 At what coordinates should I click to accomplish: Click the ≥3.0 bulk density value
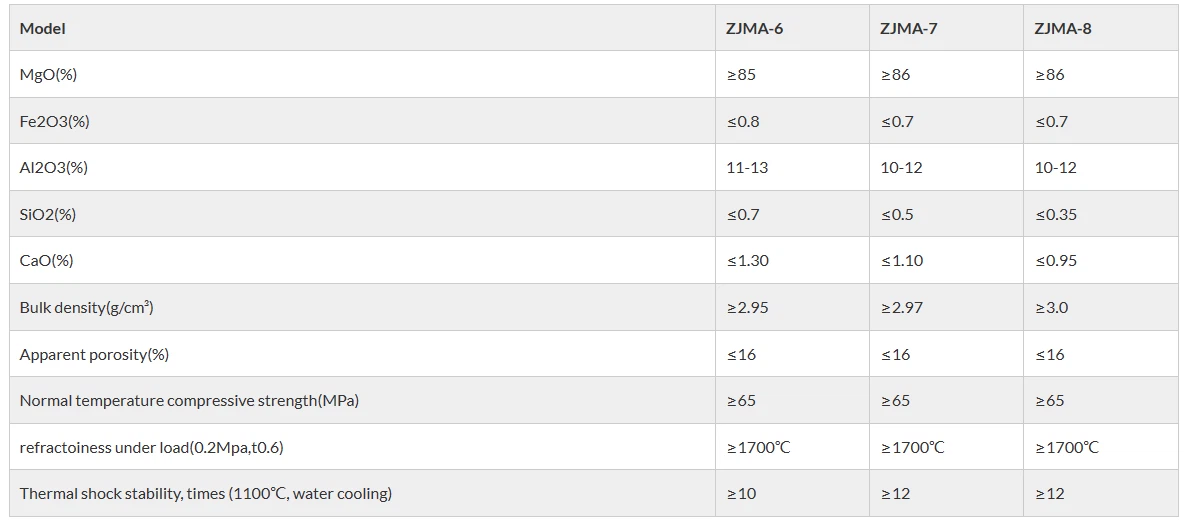click(x=1051, y=307)
